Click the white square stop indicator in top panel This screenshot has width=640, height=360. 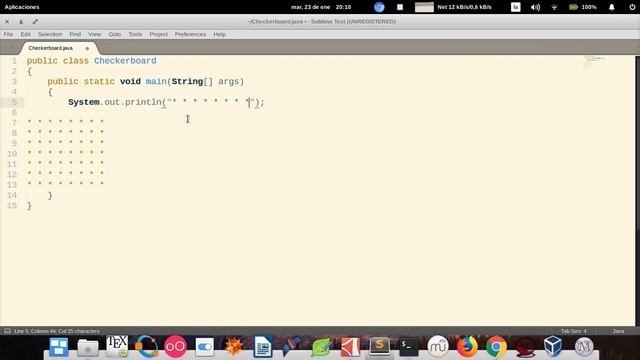click(400, 7)
